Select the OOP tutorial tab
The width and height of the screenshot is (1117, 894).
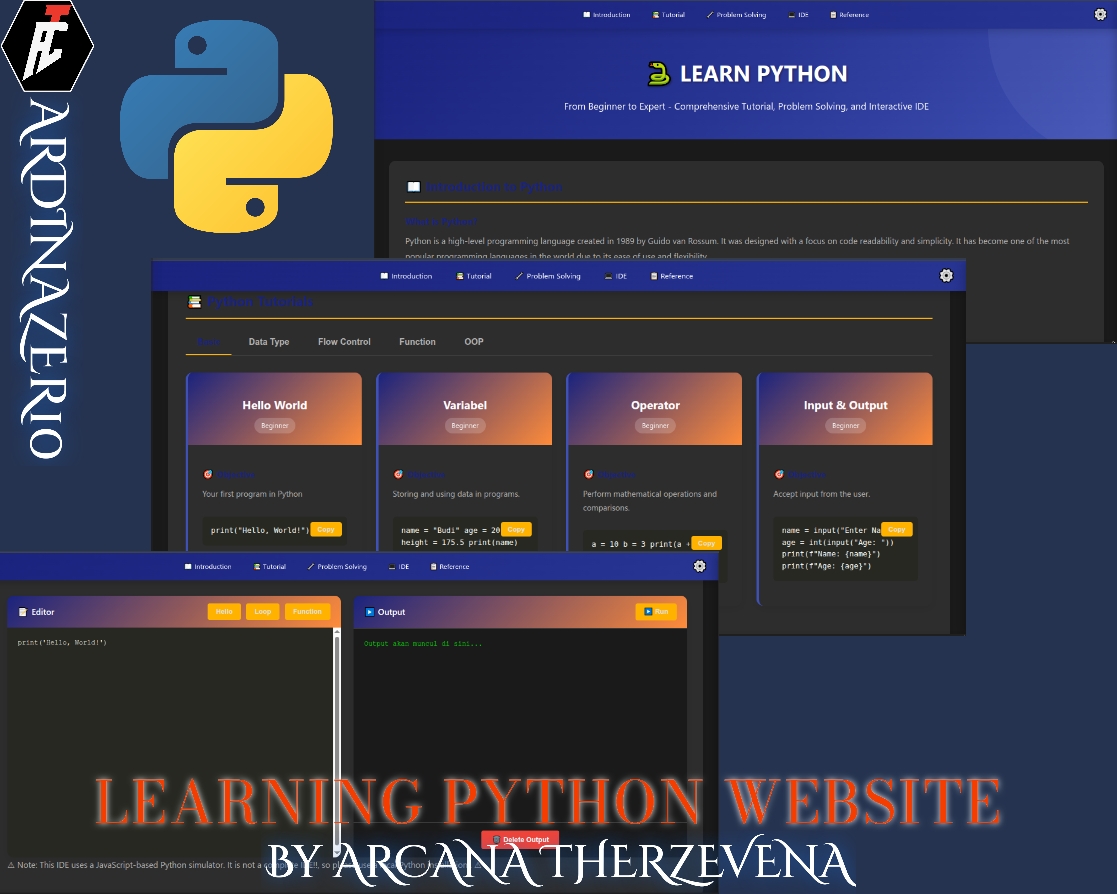tap(473, 342)
